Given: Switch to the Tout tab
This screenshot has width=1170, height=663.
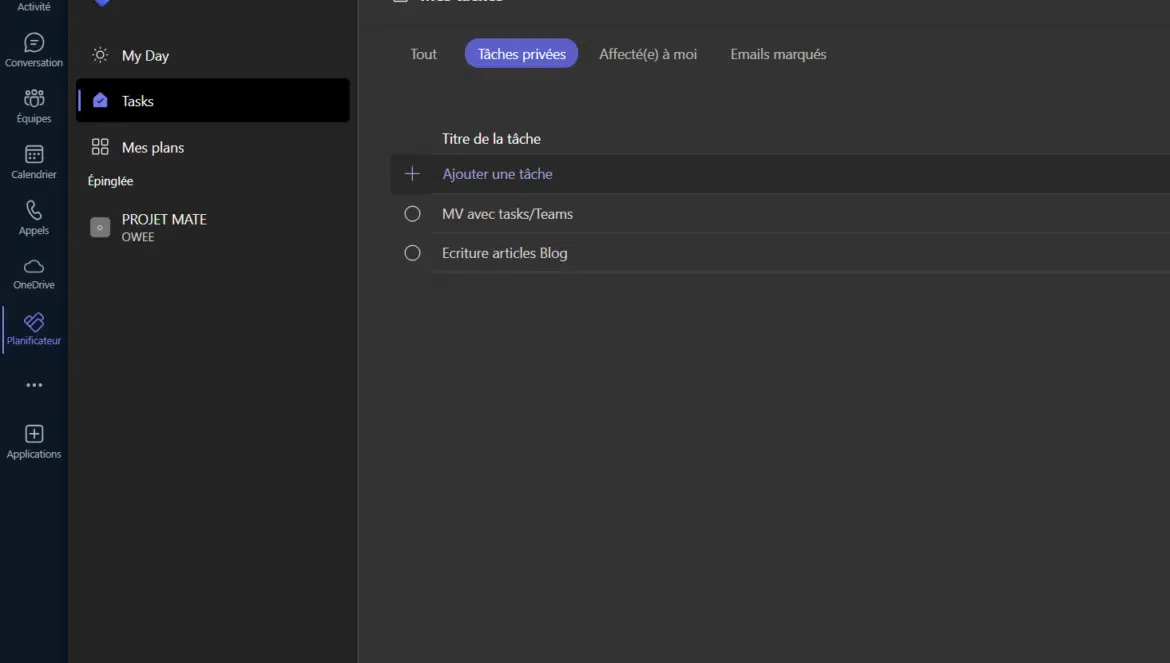Looking at the screenshot, I should [x=423, y=54].
